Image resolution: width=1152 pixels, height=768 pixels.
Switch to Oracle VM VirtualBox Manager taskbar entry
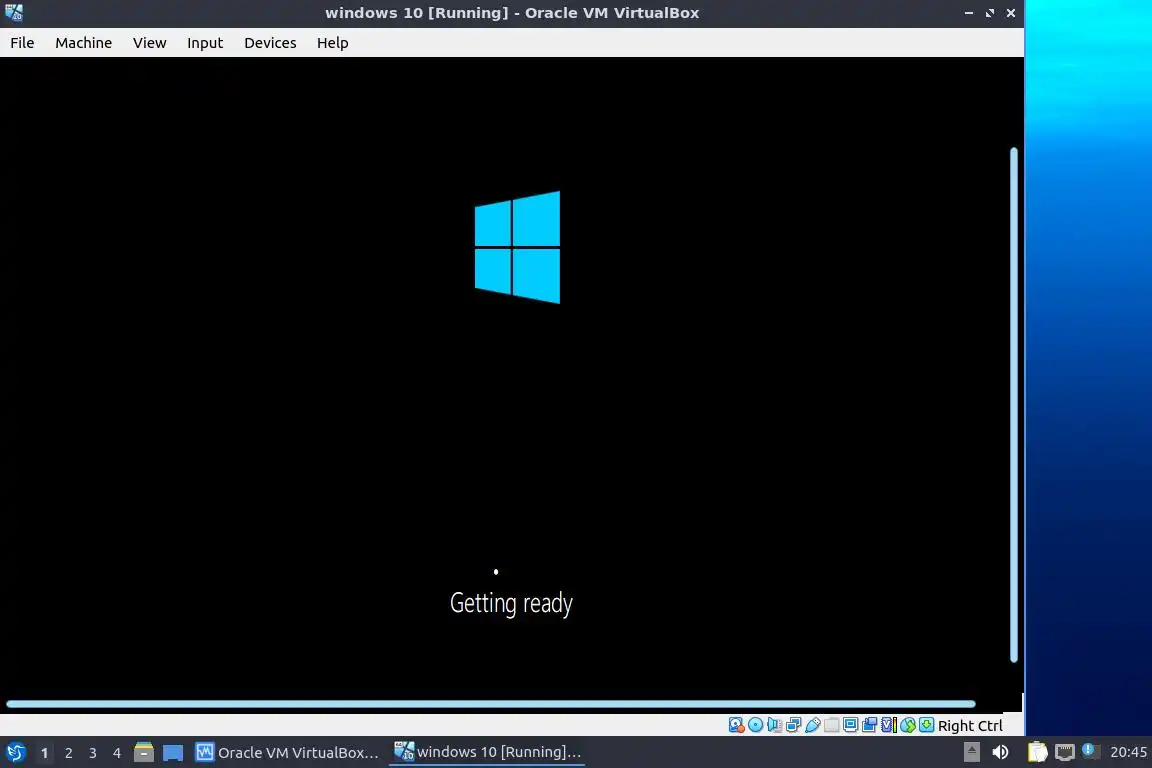click(x=287, y=752)
